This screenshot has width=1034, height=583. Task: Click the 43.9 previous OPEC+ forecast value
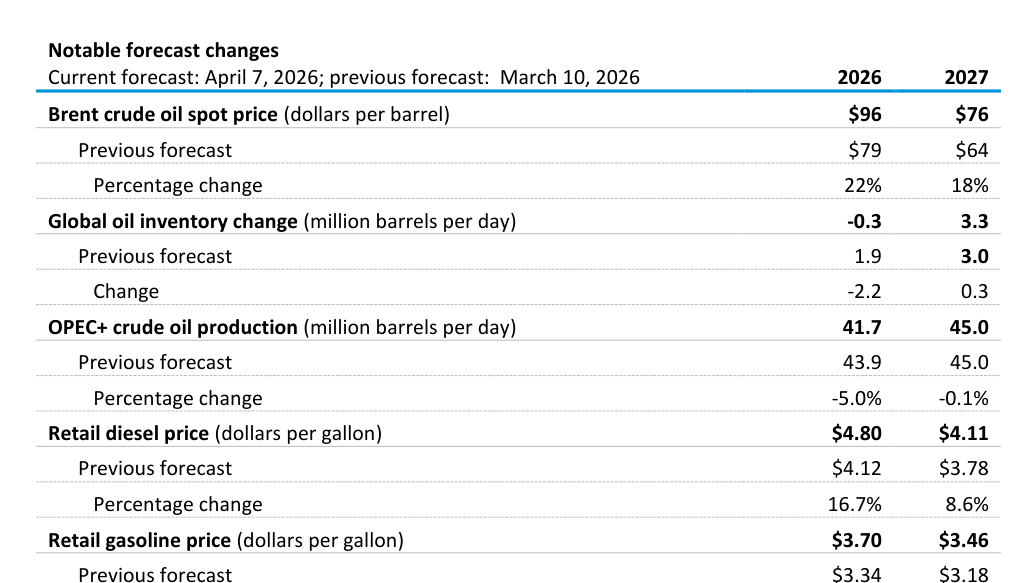click(x=861, y=362)
